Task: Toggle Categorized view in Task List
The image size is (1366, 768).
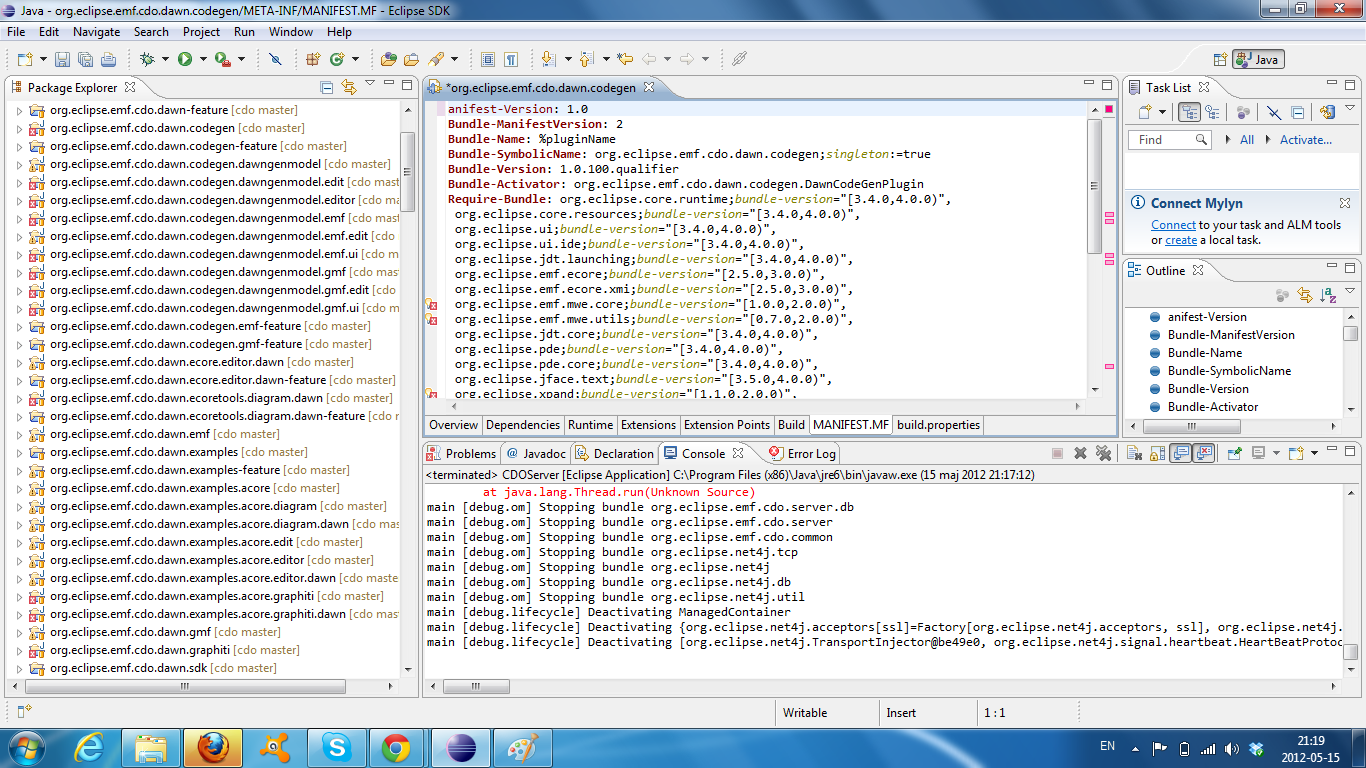Action: point(1189,112)
